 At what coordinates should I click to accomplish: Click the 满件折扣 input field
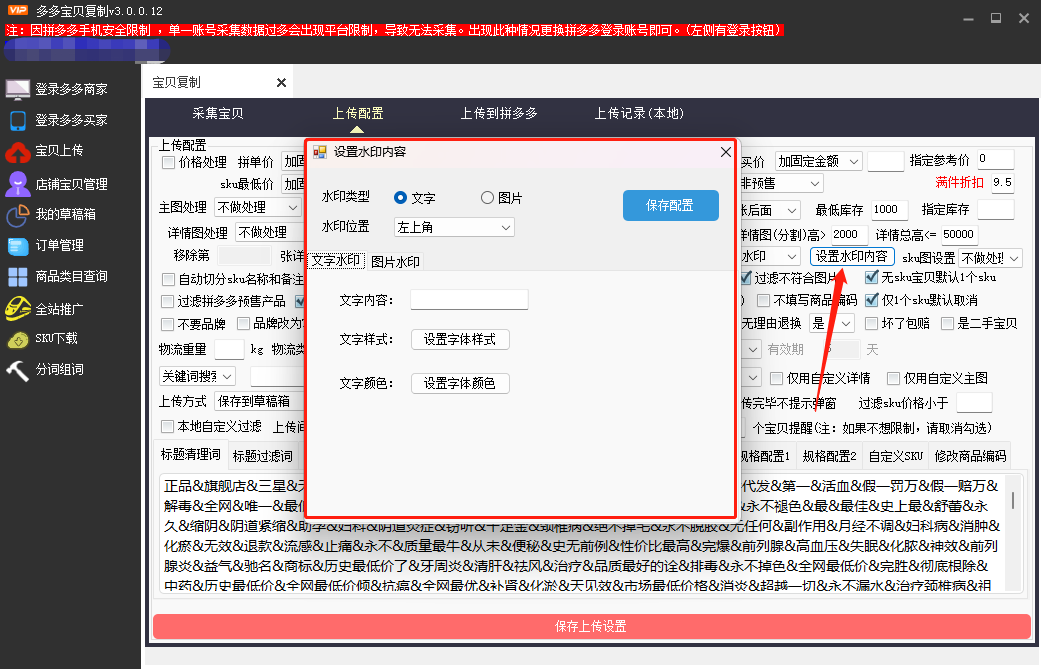(1002, 183)
